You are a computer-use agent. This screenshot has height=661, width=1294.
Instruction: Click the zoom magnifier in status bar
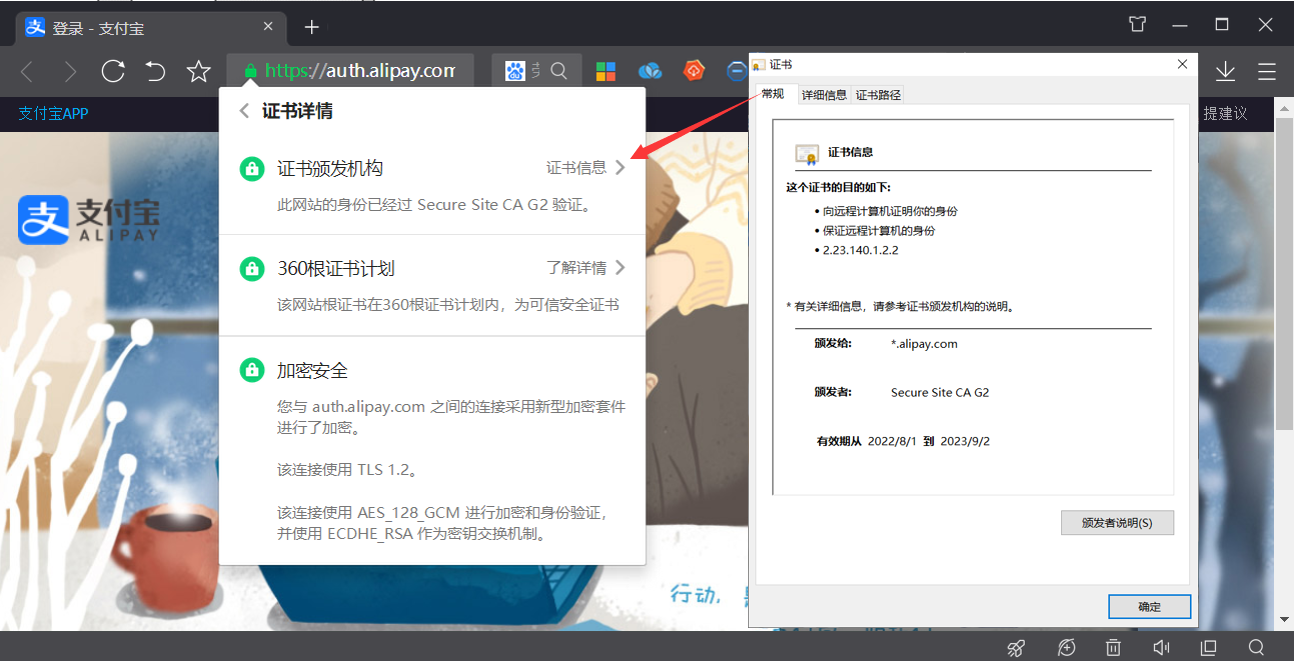[1256, 647]
